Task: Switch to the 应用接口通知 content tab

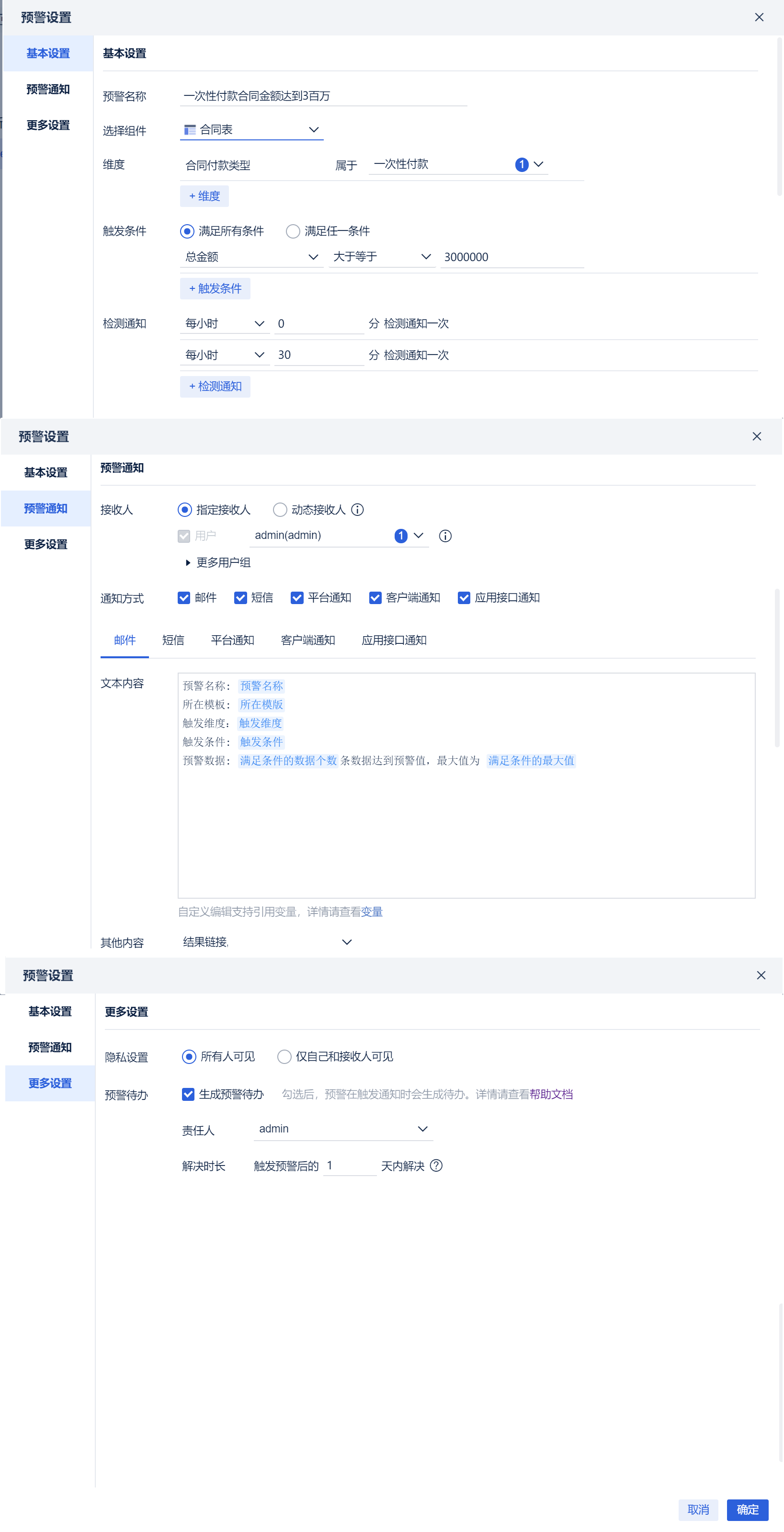Action: coord(395,640)
